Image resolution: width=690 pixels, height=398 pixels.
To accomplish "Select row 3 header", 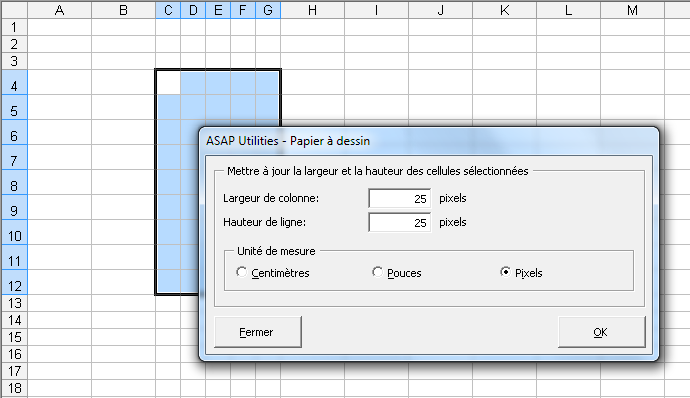I will [x=15, y=61].
